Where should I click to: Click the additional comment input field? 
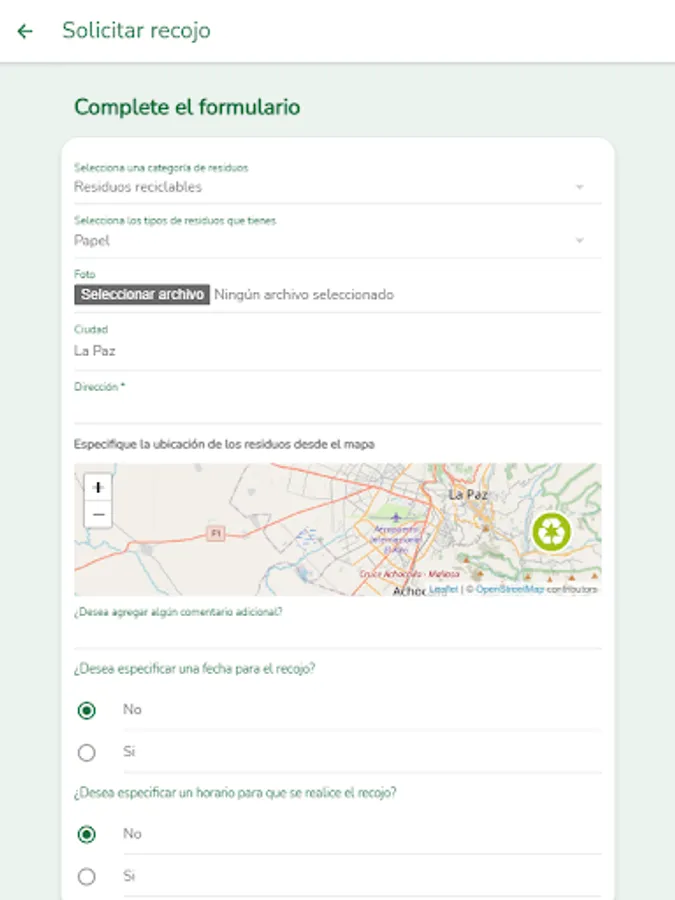click(x=337, y=633)
